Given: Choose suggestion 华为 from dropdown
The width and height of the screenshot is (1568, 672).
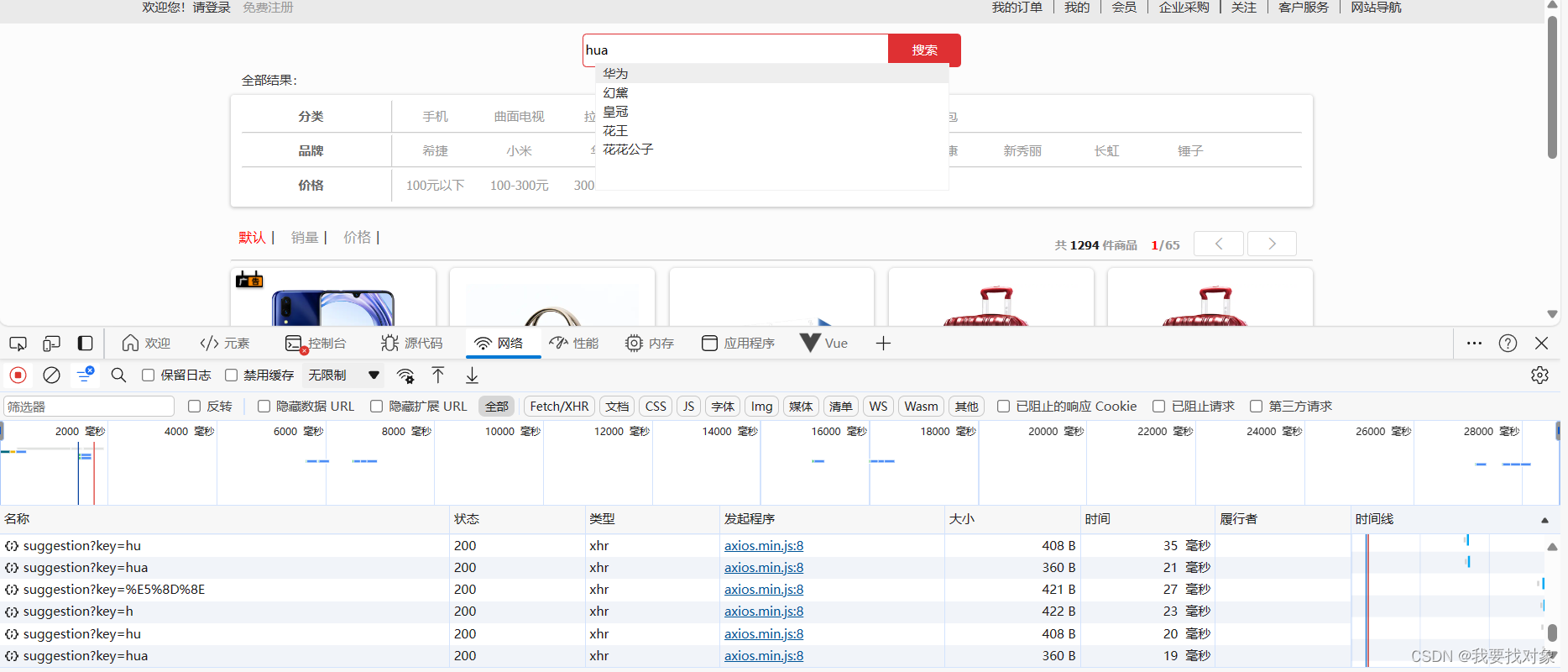Looking at the screenshot, I should pos(772,74).
